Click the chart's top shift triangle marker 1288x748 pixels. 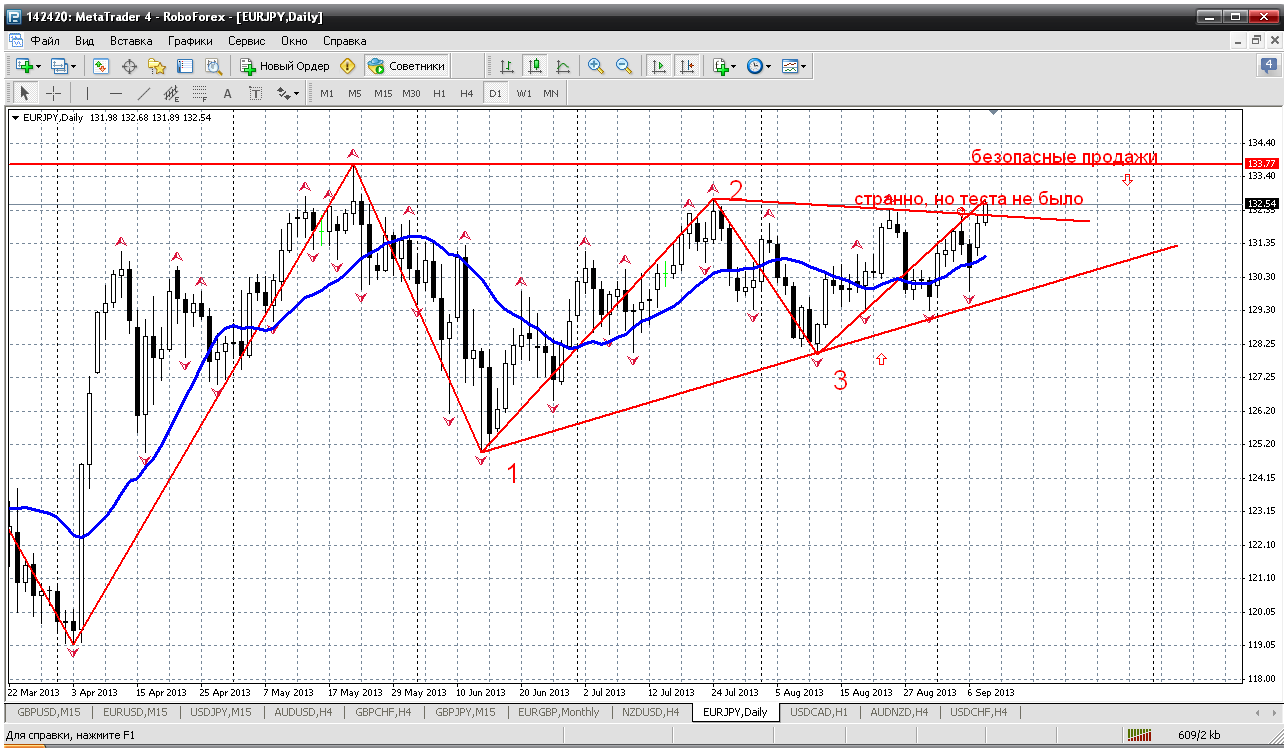(992, 113)
